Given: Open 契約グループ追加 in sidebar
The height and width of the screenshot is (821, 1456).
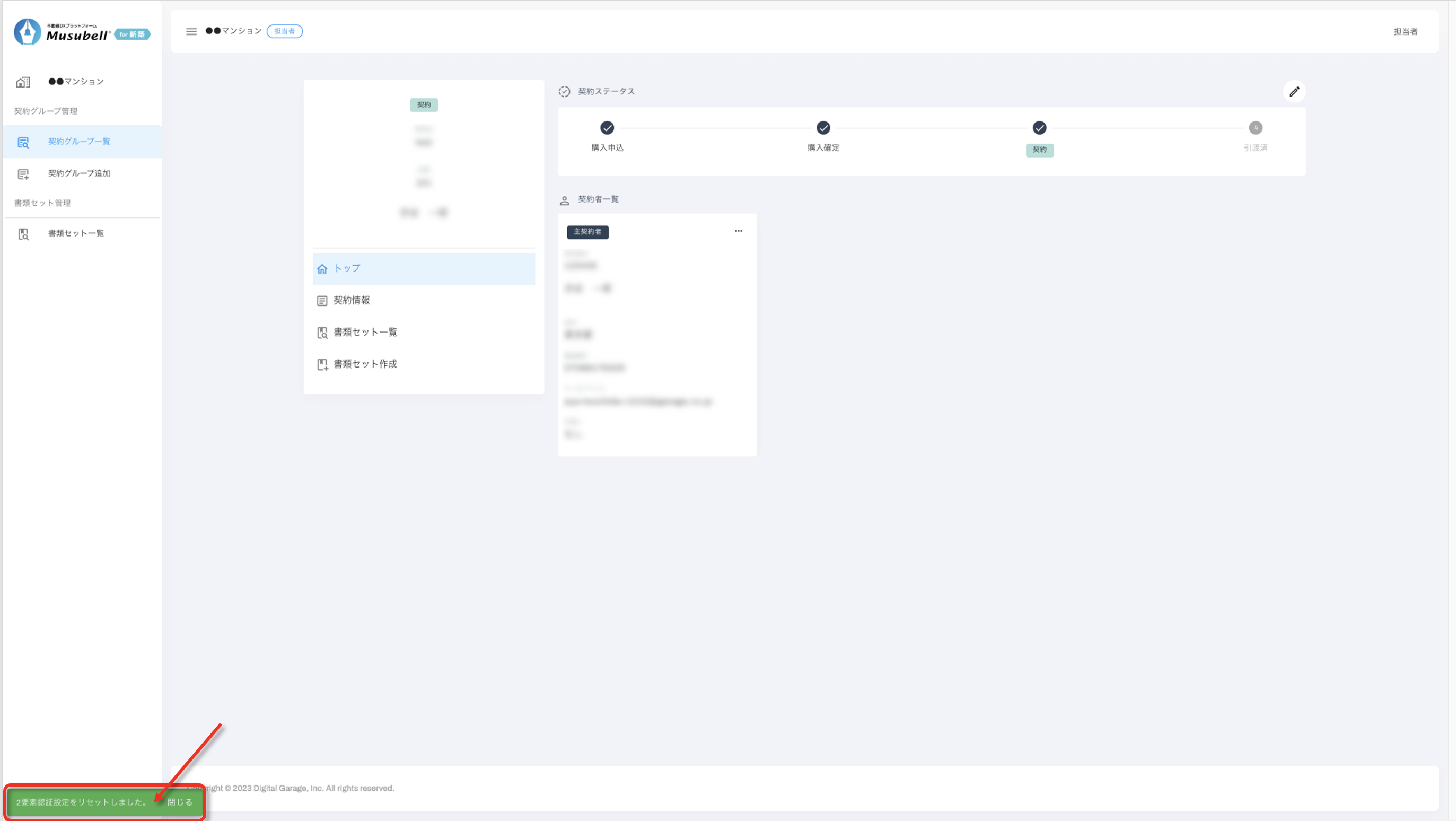Looking at the screenshot, I should [79, 173].
